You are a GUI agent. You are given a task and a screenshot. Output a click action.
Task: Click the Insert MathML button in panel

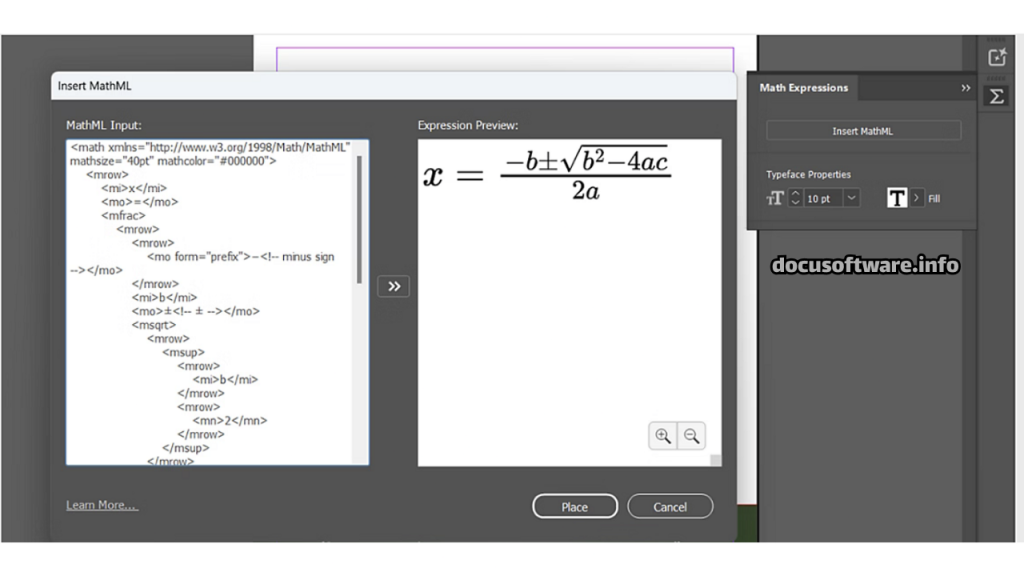863,131
